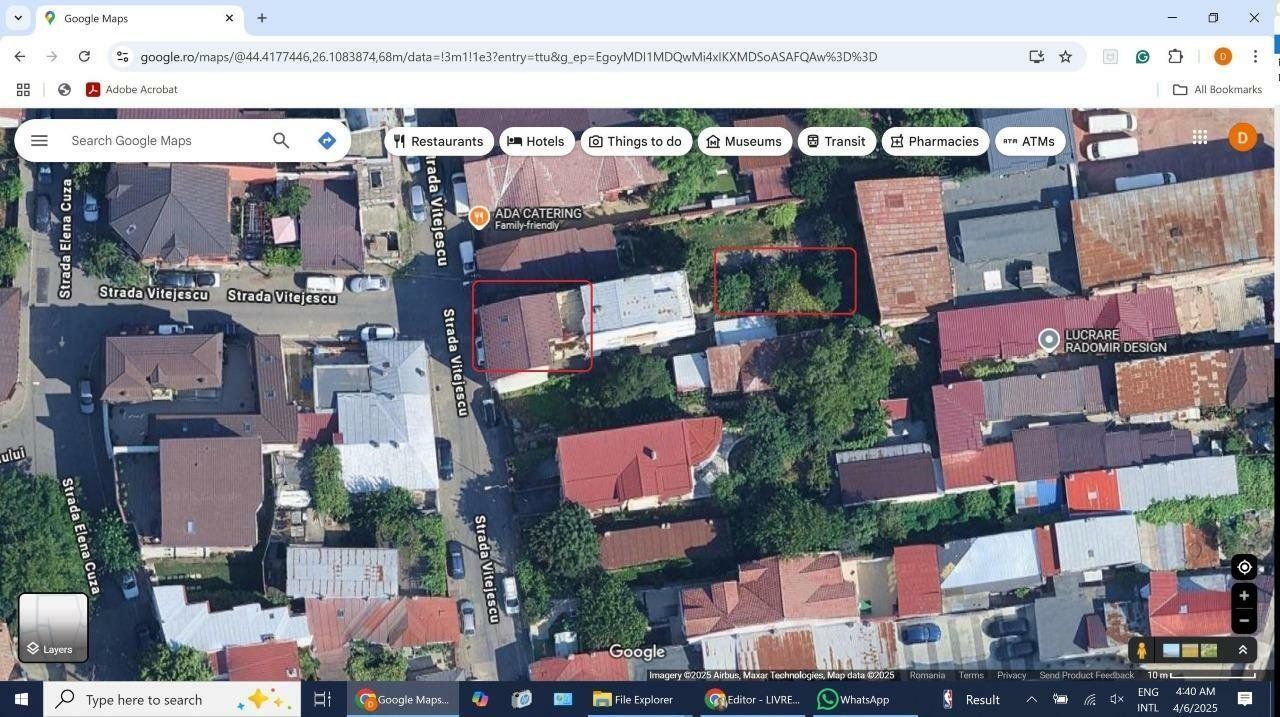Image resolution: width=1280 pixels, height=717 pixels.
Task: Expand the Layers options panel
Action: click(x=52, y=627)
